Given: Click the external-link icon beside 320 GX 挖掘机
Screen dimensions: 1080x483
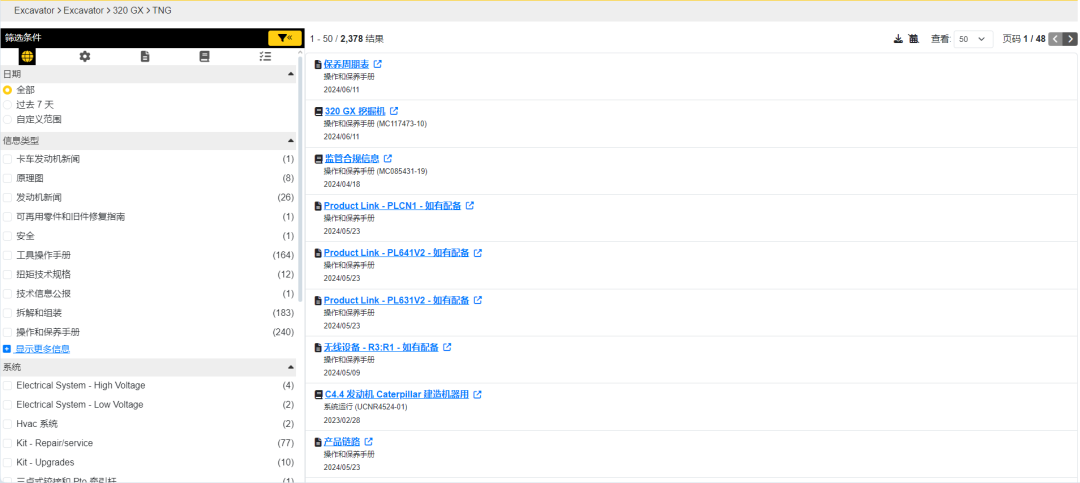Looking at the screenshot, I should [x=394, y=111].
